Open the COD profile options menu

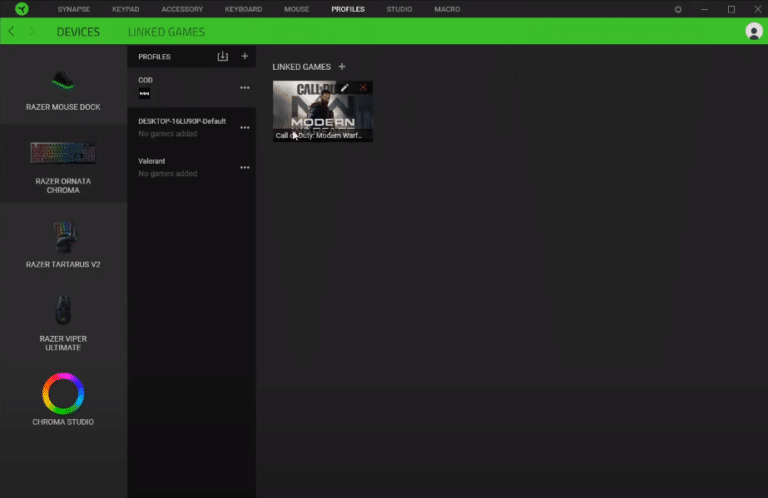(x=244, y=88)
